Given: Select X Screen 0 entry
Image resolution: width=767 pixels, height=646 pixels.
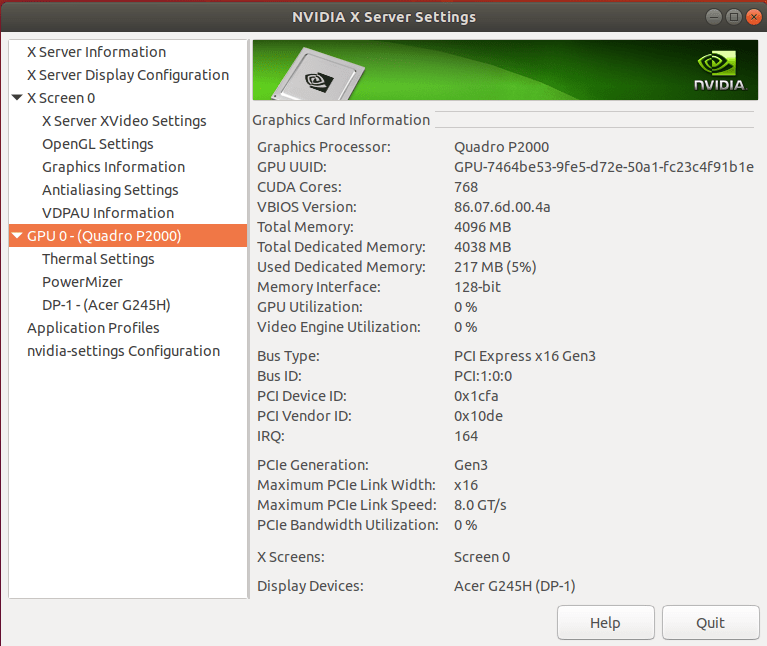Looking at the screenshot, I should tap(61, 98).
